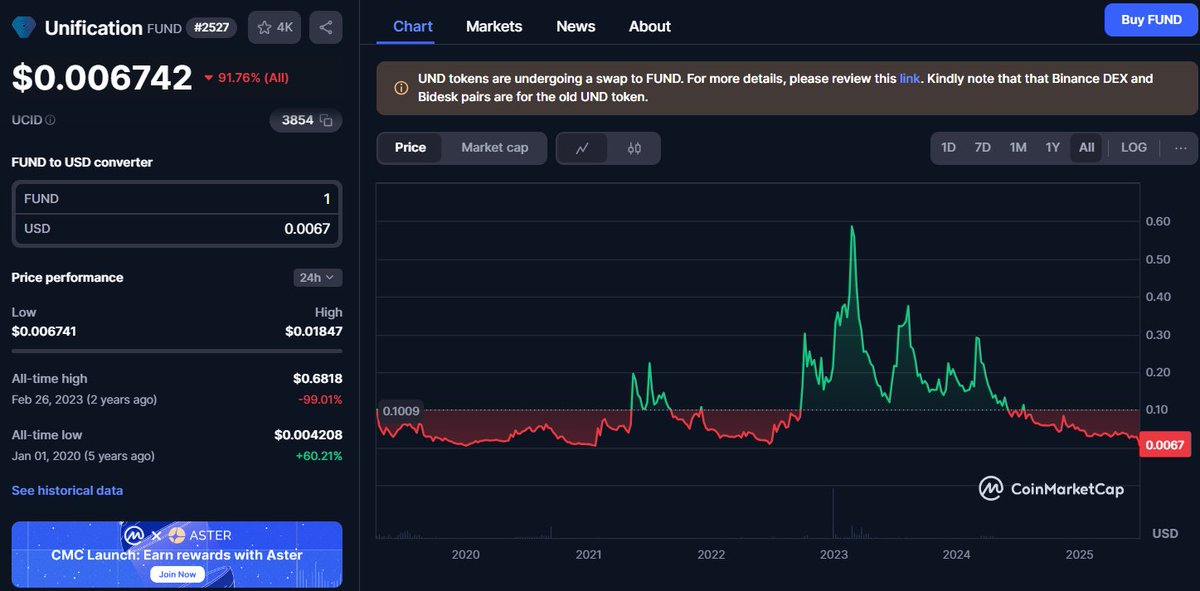Click the 91.76% (All) change indicator

246,77
